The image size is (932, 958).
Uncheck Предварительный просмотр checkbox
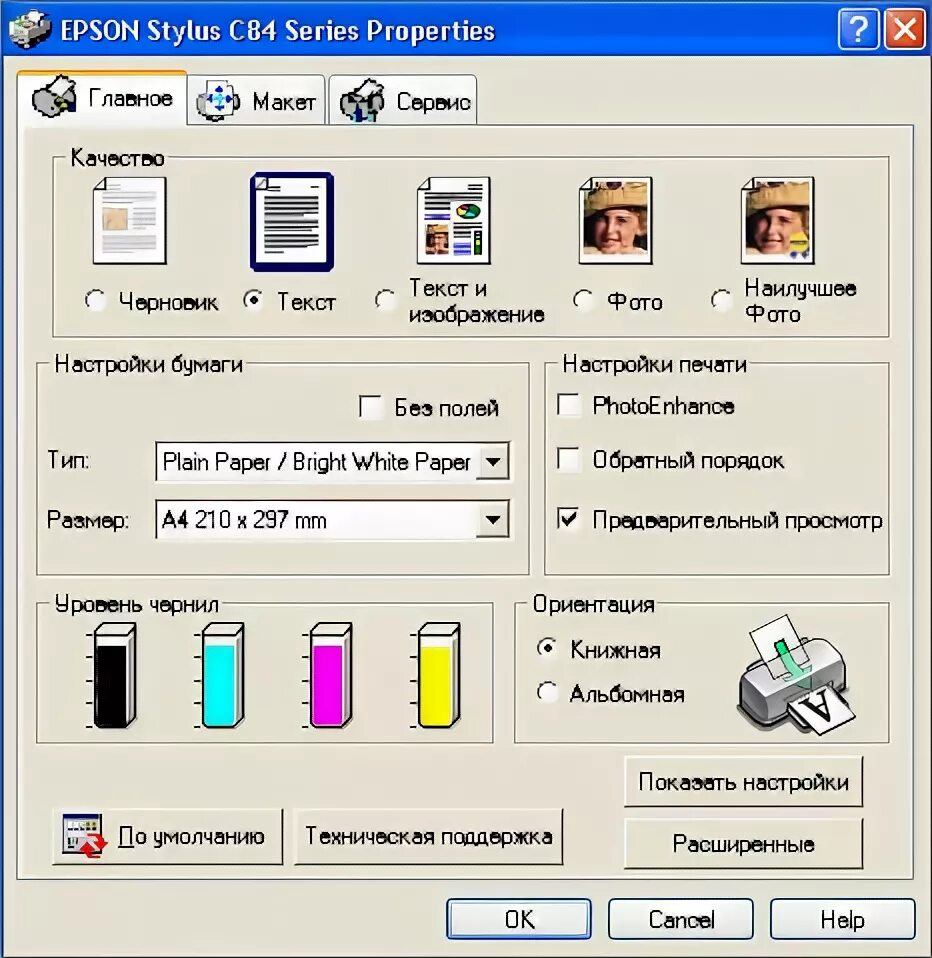(569, 519)
